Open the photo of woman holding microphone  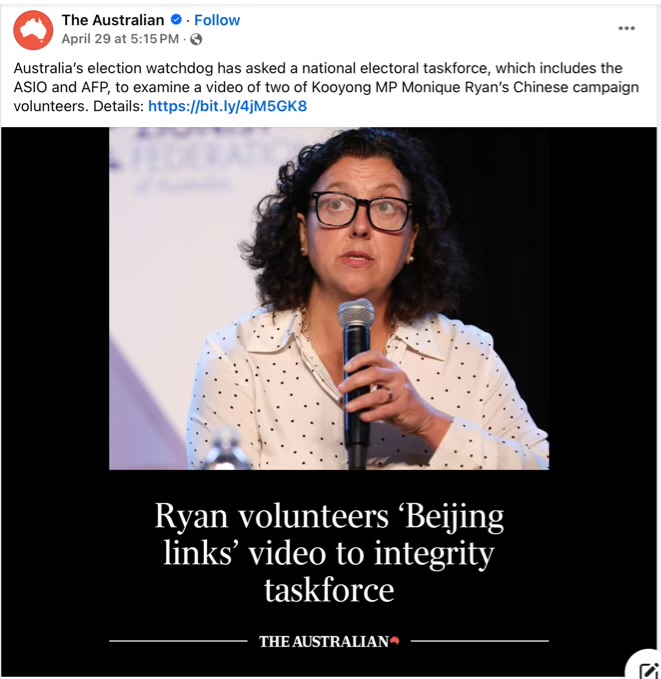click(x=329, y=298)
